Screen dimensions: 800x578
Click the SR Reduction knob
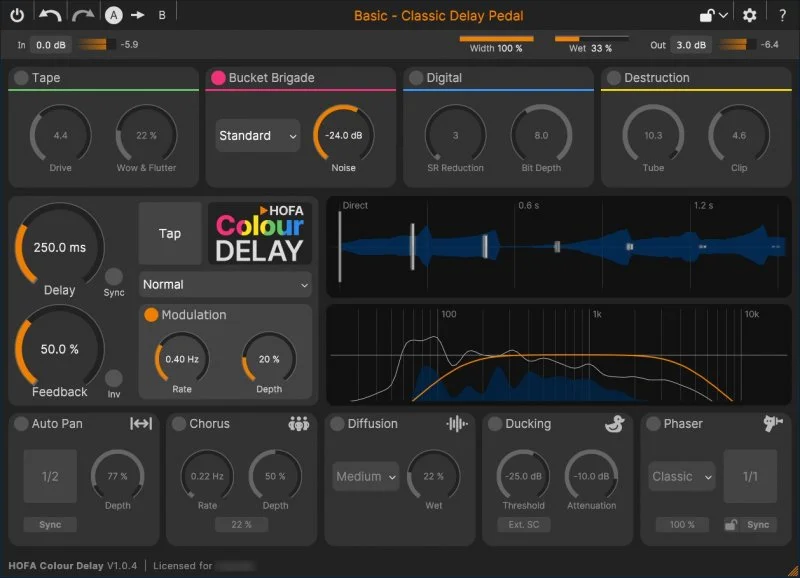coord(455,136)
